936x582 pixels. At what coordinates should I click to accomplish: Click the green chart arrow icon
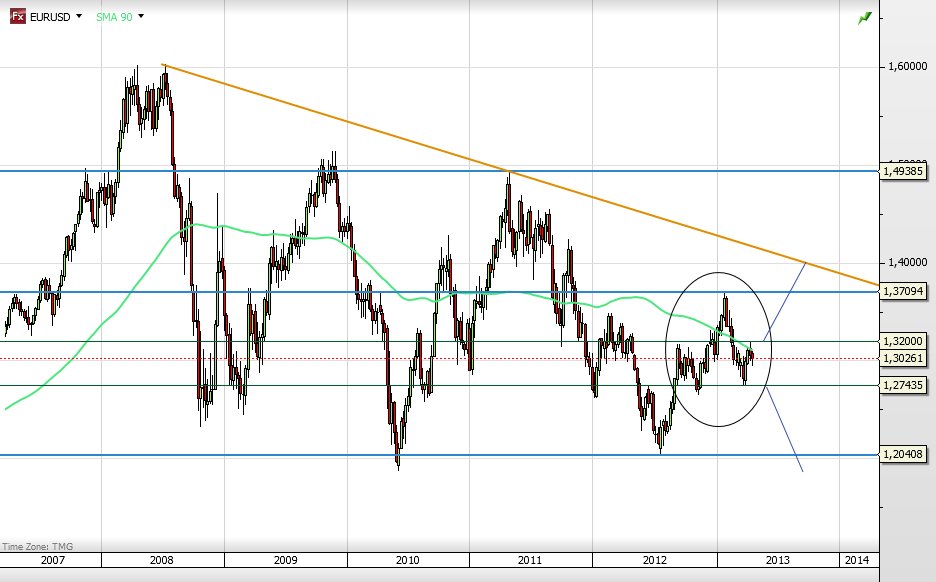pyautogui.click(x=864, y=19)
